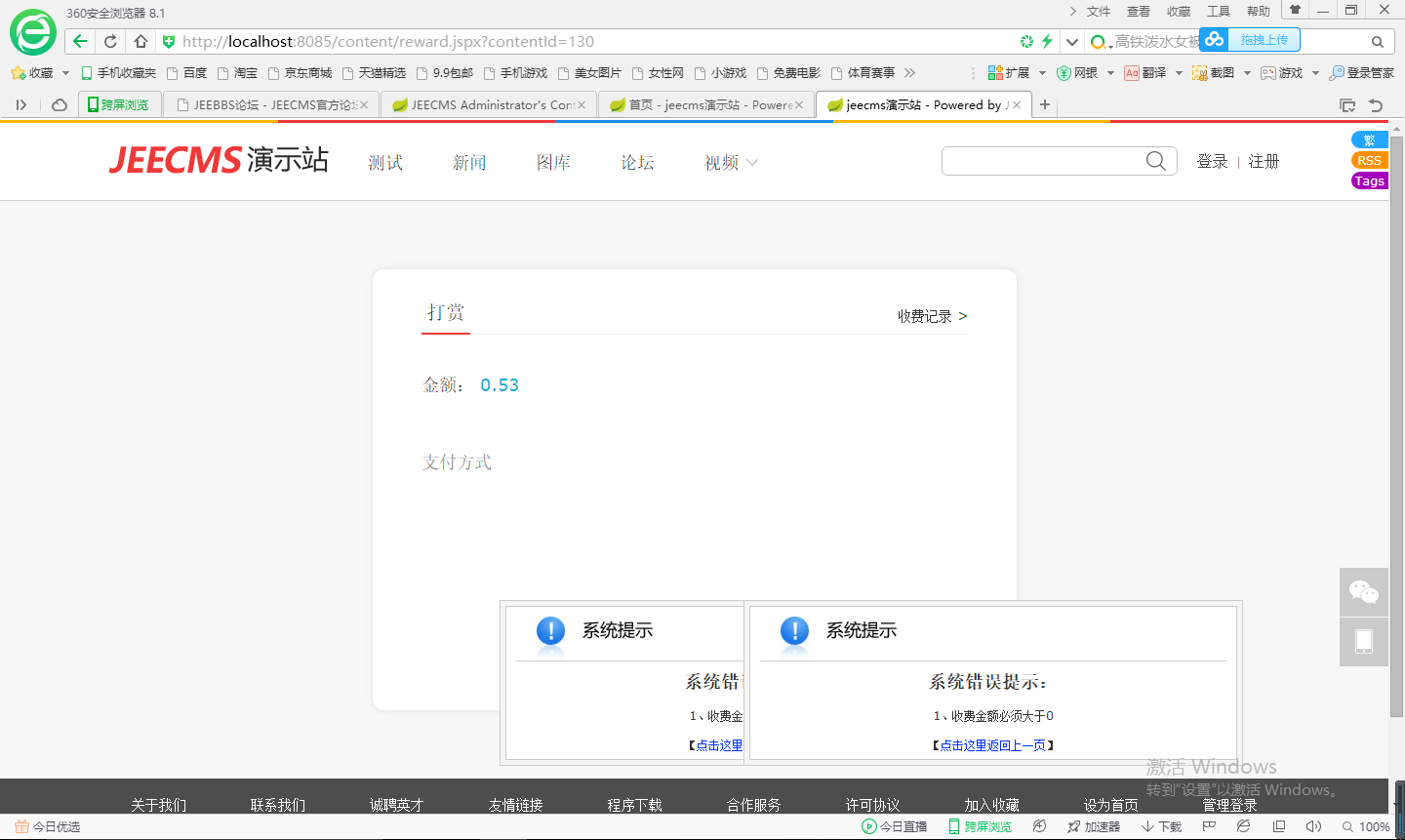Open the orange RSS badge
This screenshot has width=1405, height=840.
coord(1369,161)
